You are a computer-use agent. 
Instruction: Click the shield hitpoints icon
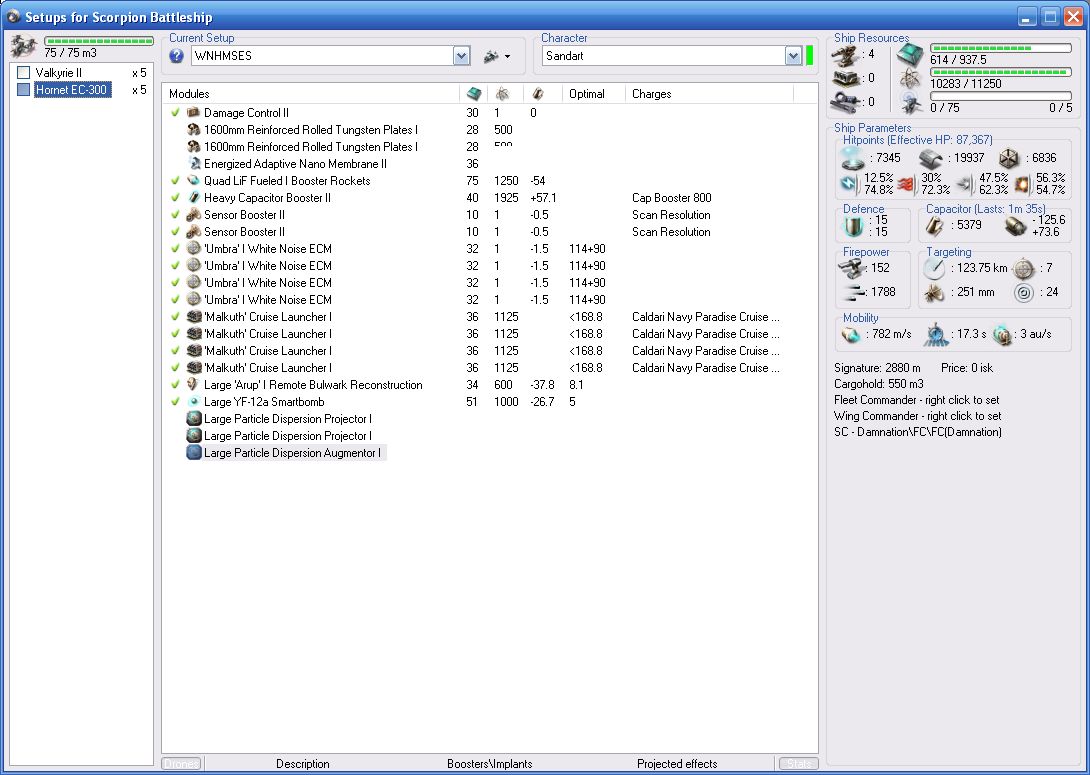(x=853, y=158)
